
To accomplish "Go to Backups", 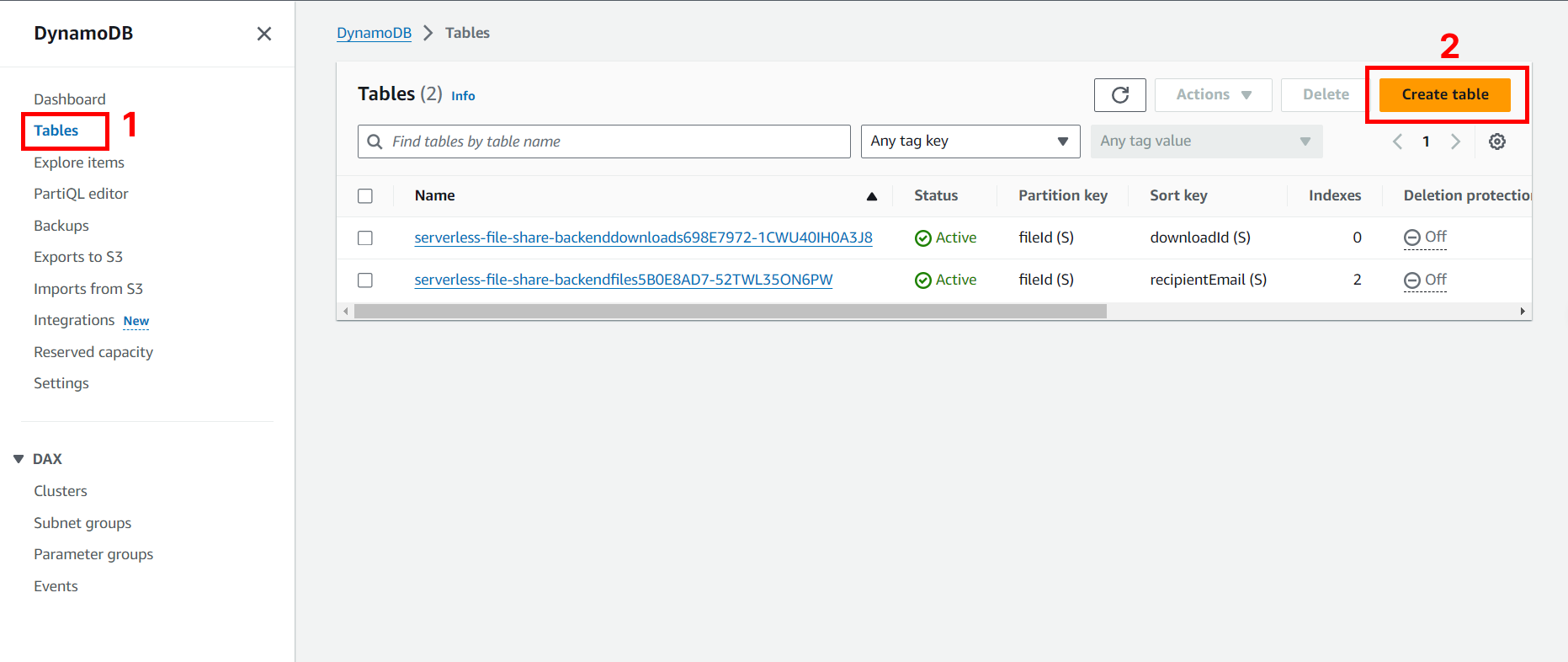I will point(61,226).
